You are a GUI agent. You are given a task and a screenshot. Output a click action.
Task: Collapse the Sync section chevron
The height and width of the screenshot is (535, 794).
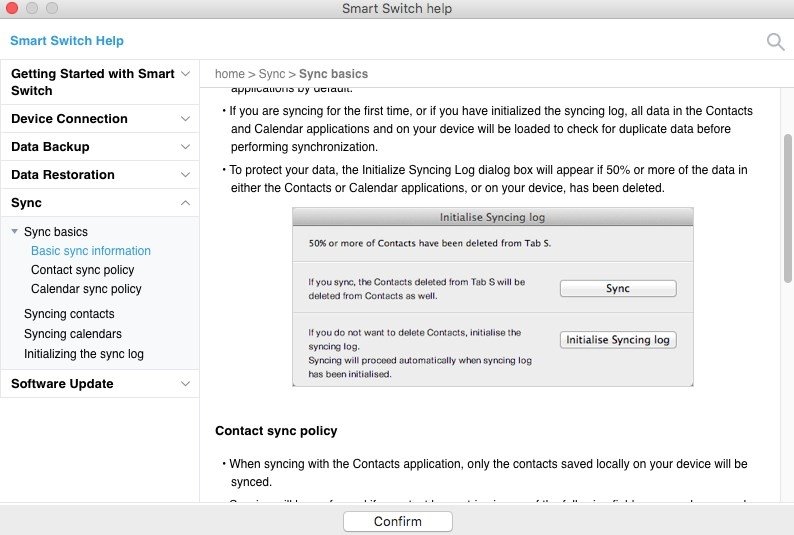[185, 203]
